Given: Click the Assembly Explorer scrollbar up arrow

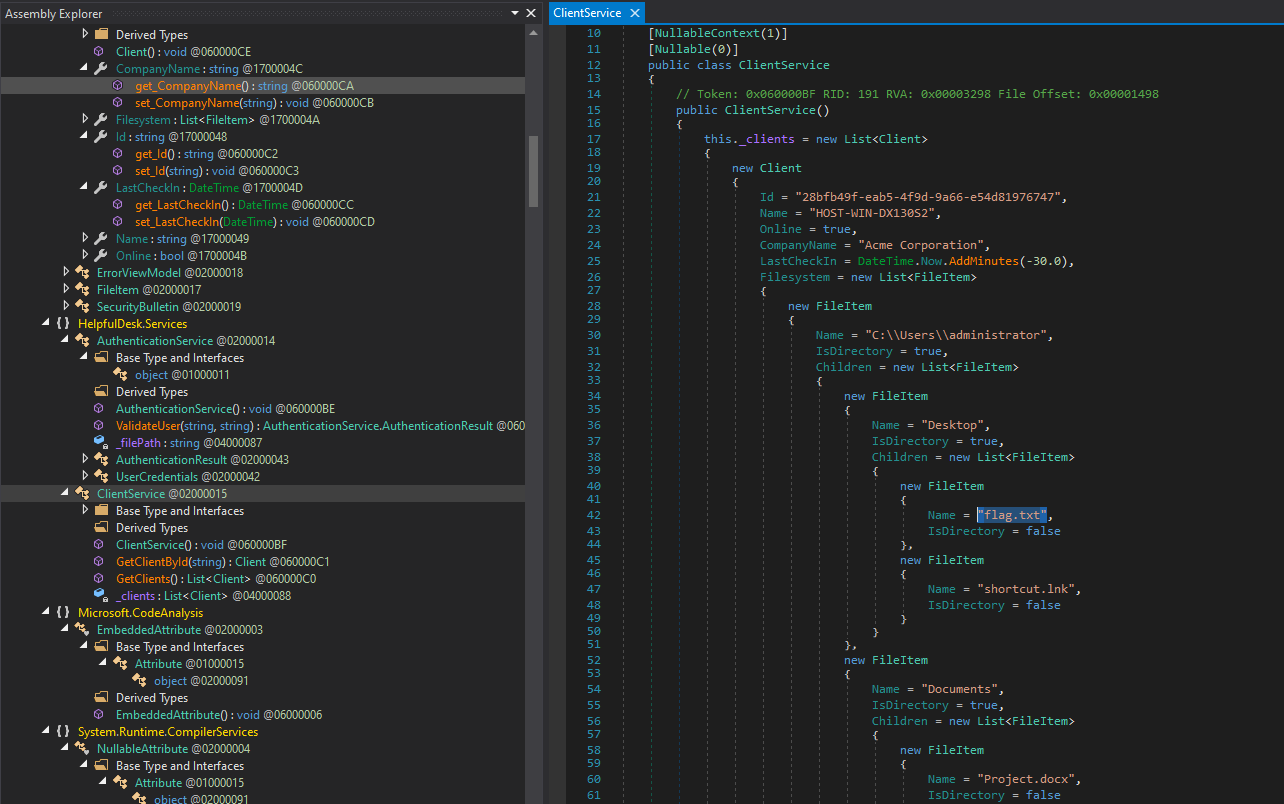Looking at the screenshot, I should point(534,33).
